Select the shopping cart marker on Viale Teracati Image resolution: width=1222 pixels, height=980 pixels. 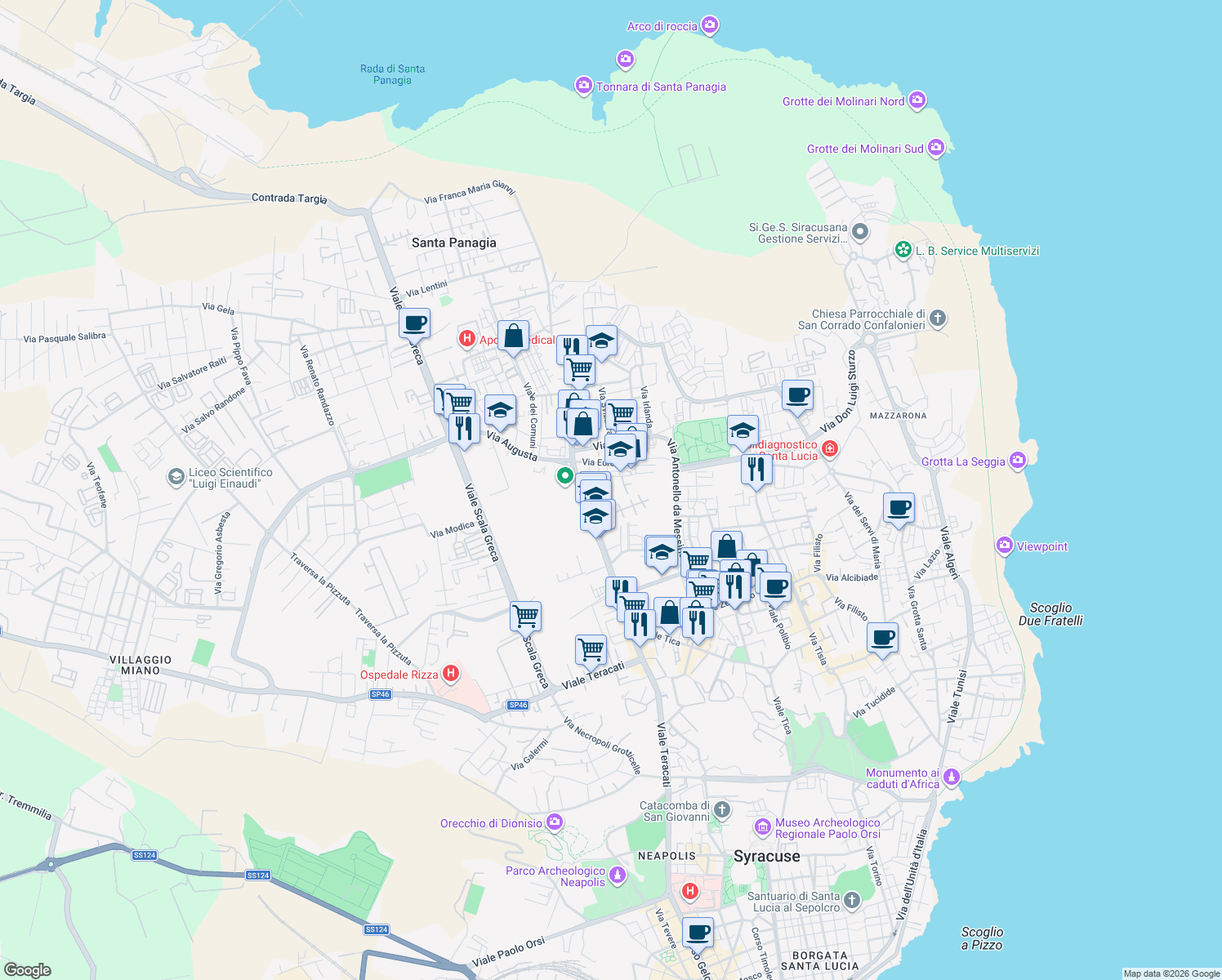(x=591, y=648)
